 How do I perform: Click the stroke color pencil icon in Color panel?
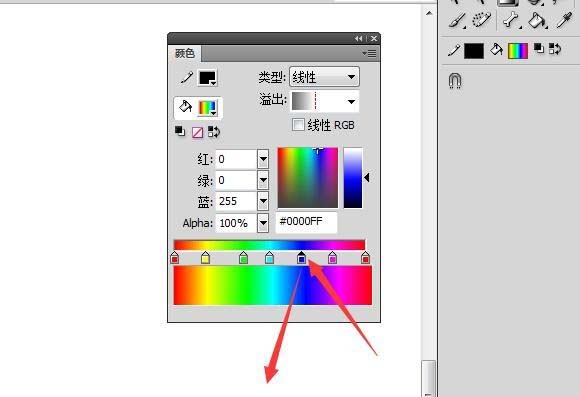[187, 78]
